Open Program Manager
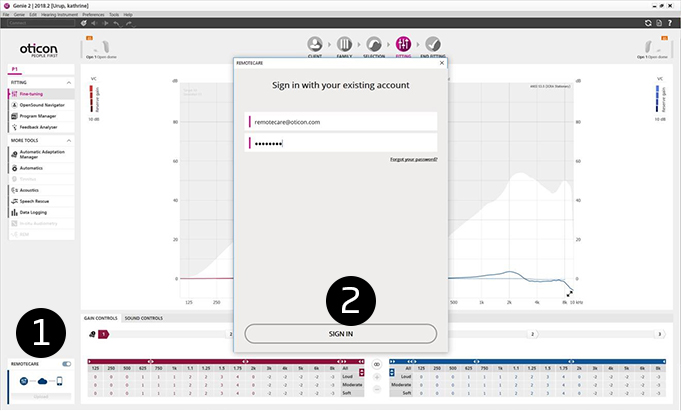The width and height of the screenshot is (681, 411). [41, 116]
